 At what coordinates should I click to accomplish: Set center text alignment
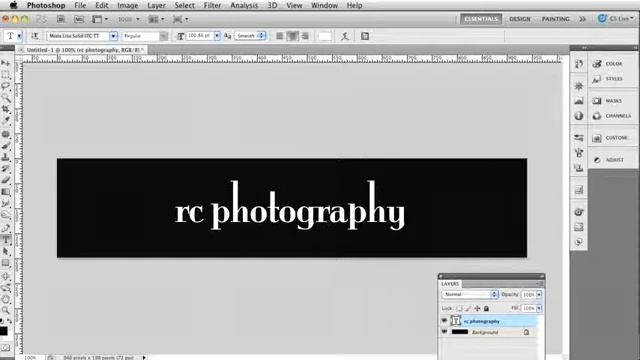click(292, 36)
